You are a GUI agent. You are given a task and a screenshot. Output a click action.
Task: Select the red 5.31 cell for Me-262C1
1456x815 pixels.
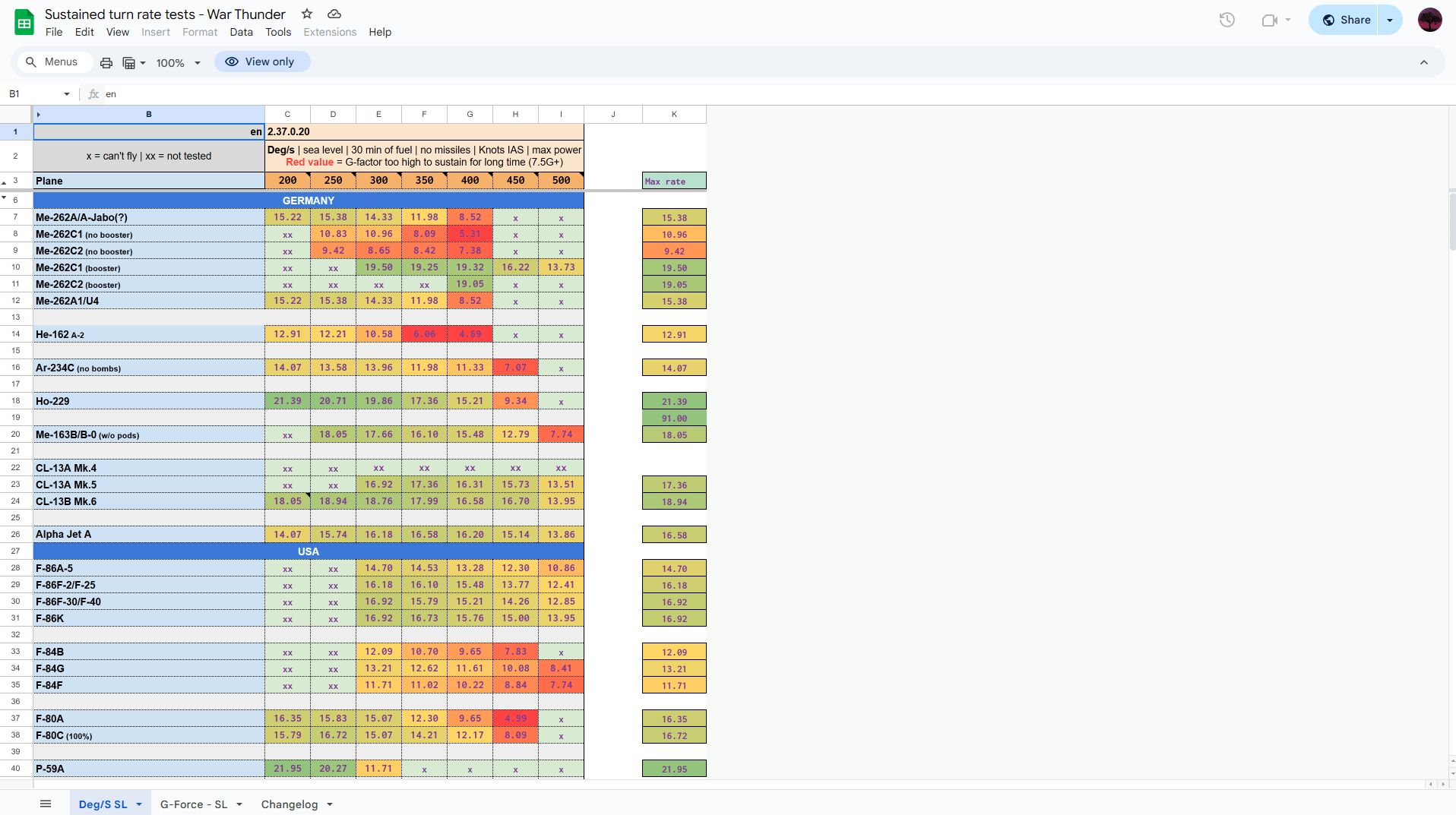coord(470,234)
